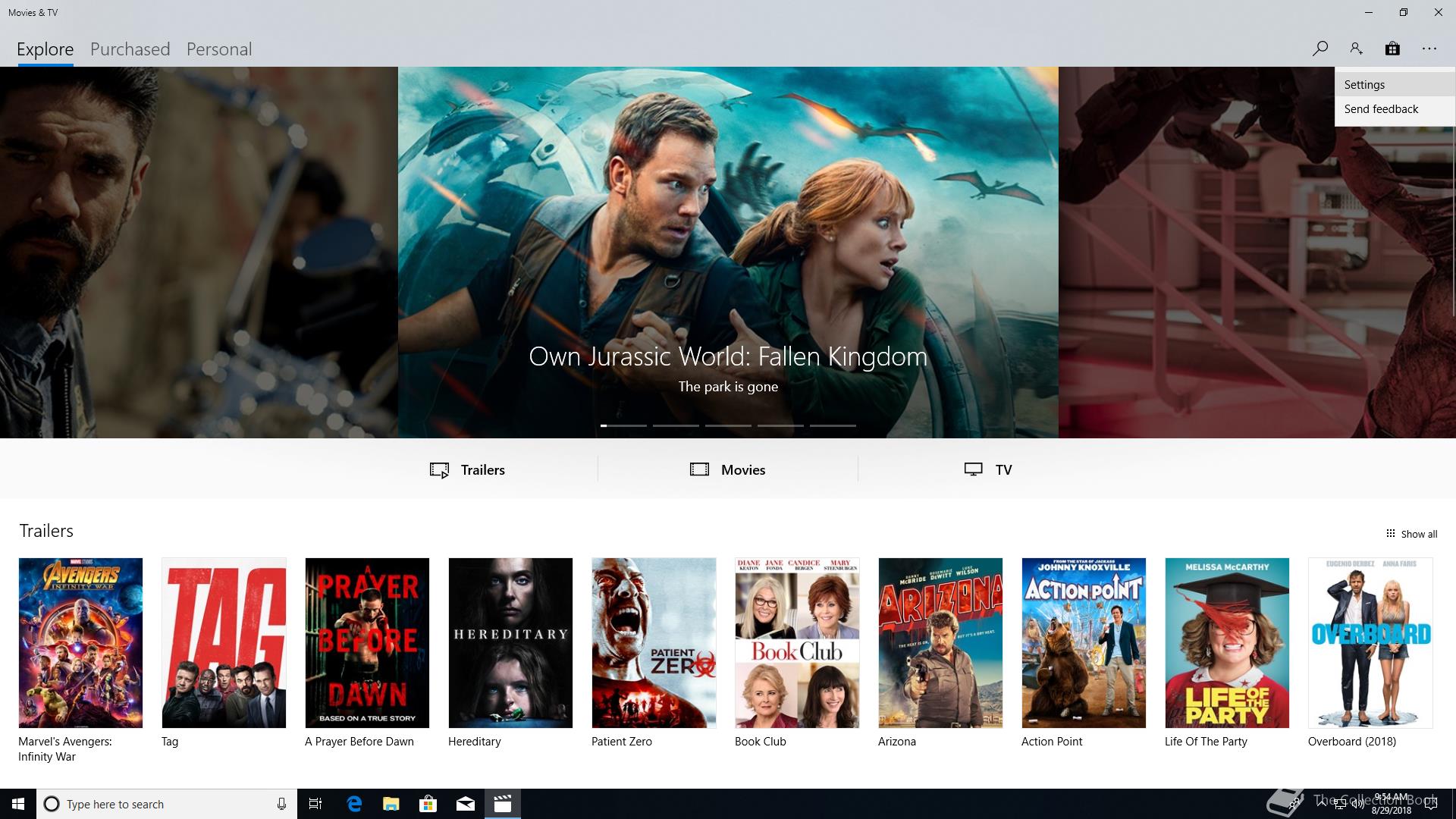Screen dimensions: 1456x819
Task: Switch to the Explore tab
Action: point(45,49)
